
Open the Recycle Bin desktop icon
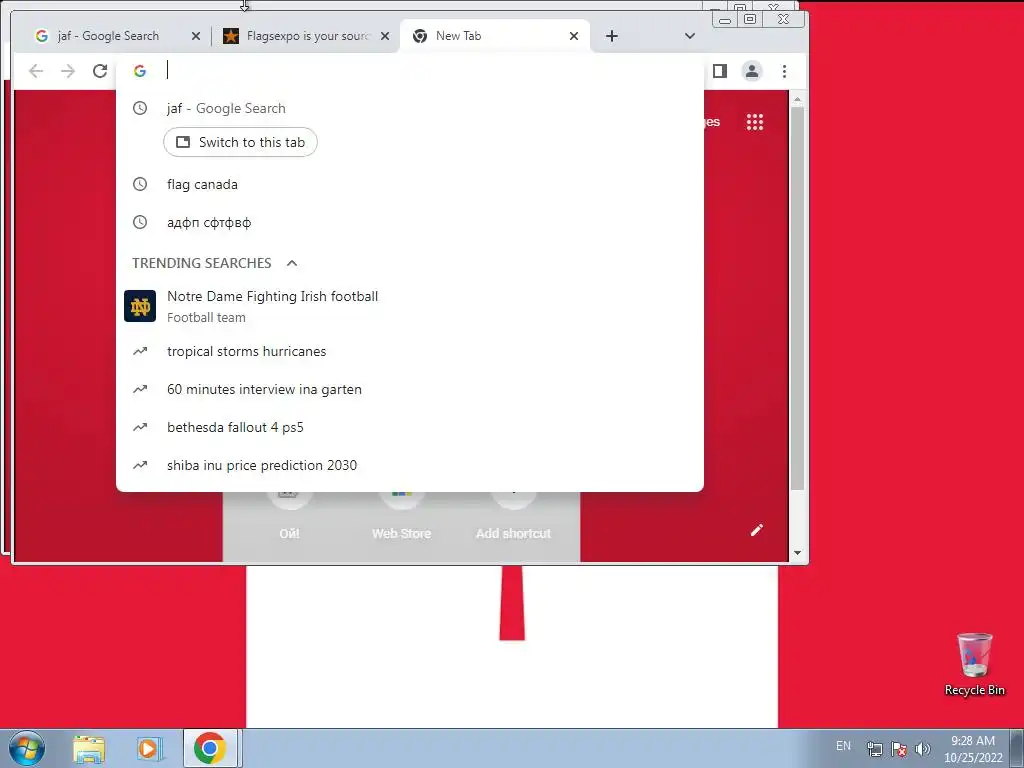pyautogui.click(x=974, y=664)
